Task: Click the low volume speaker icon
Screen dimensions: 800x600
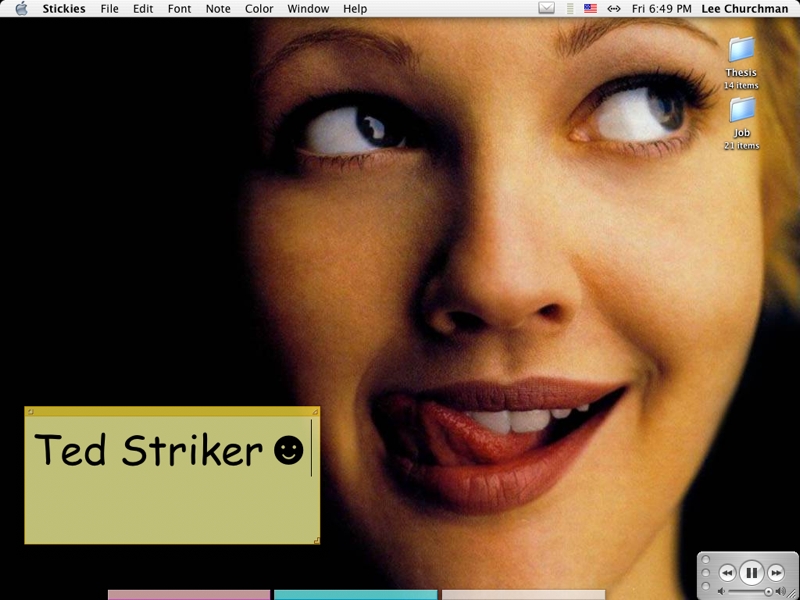Action: [722, 592]
